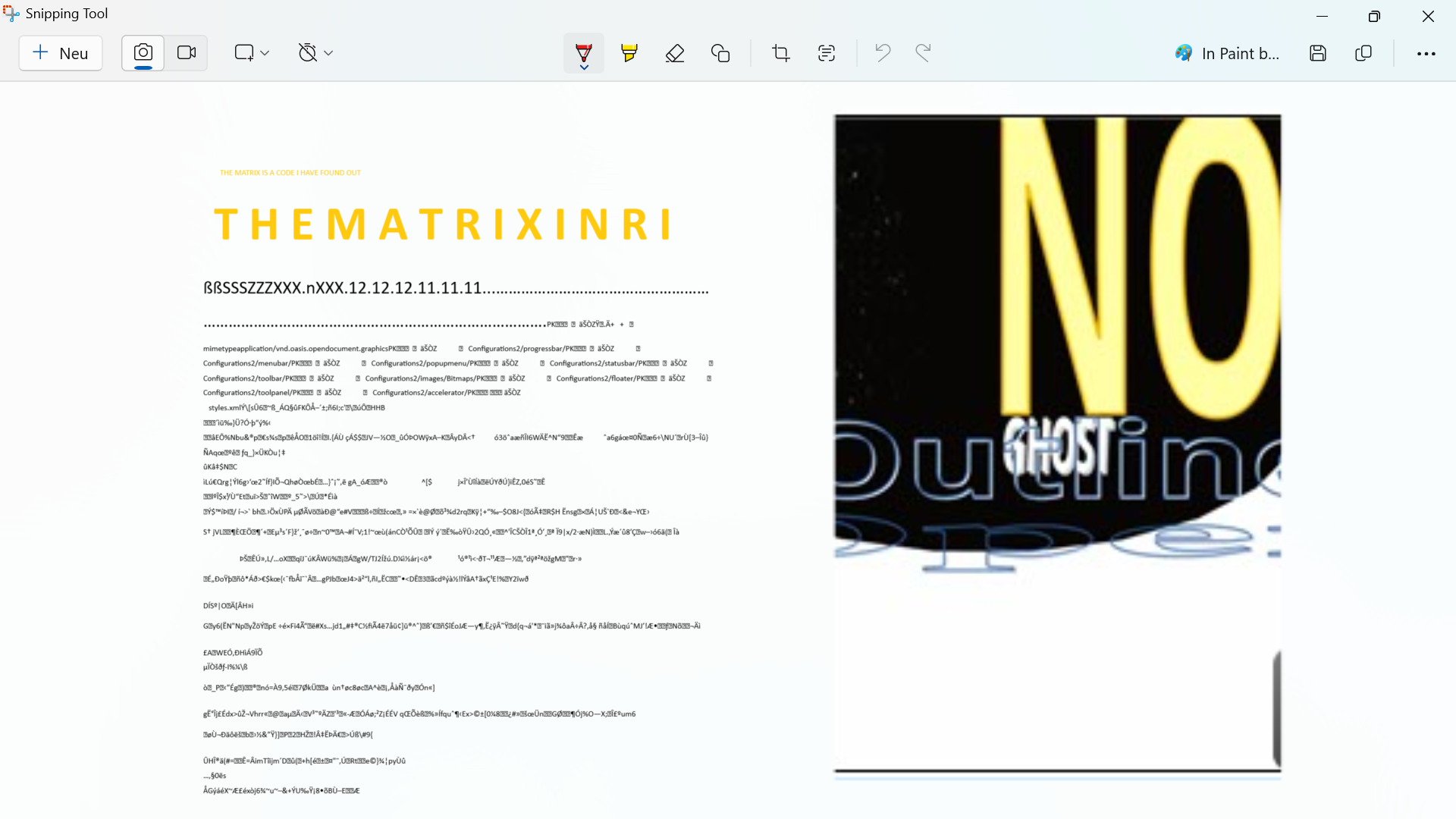Click the 'THE MATRIX IS A CODE I HAVE FOUND OUT' line
1456x819 pixels.
click(x=290, y=173)
